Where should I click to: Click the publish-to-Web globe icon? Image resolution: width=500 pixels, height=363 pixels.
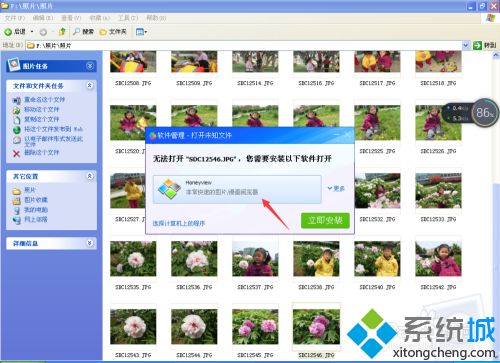[16, 130]
